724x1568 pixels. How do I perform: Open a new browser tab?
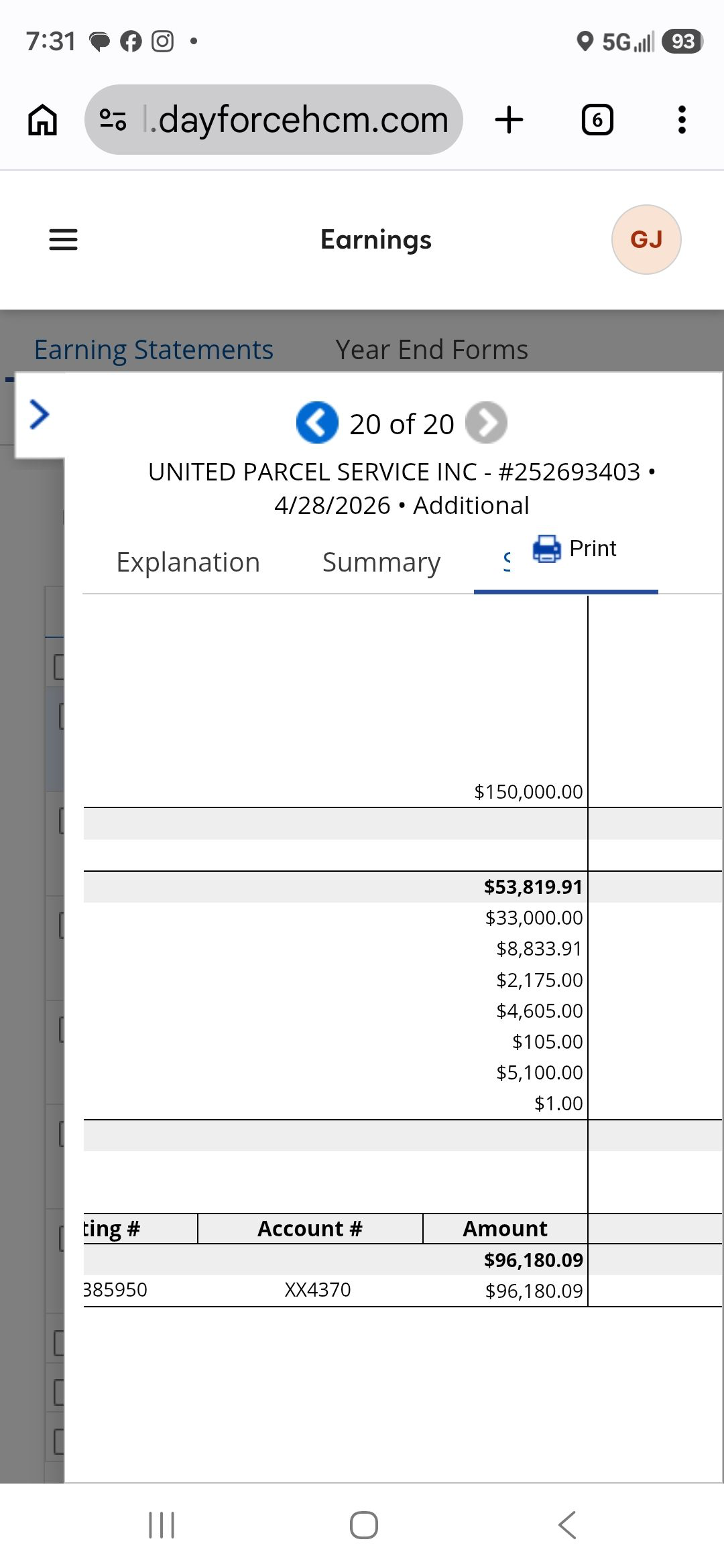coord(509,120)
